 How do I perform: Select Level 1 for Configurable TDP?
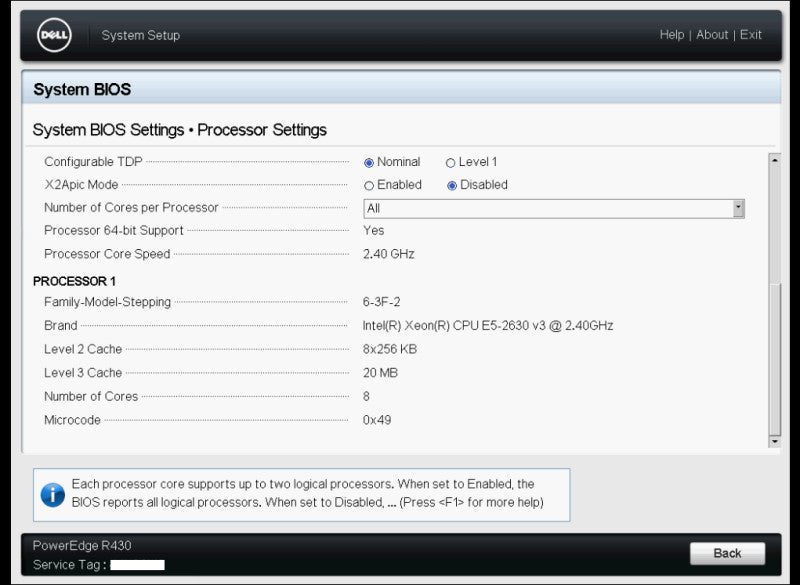(450, 163)
